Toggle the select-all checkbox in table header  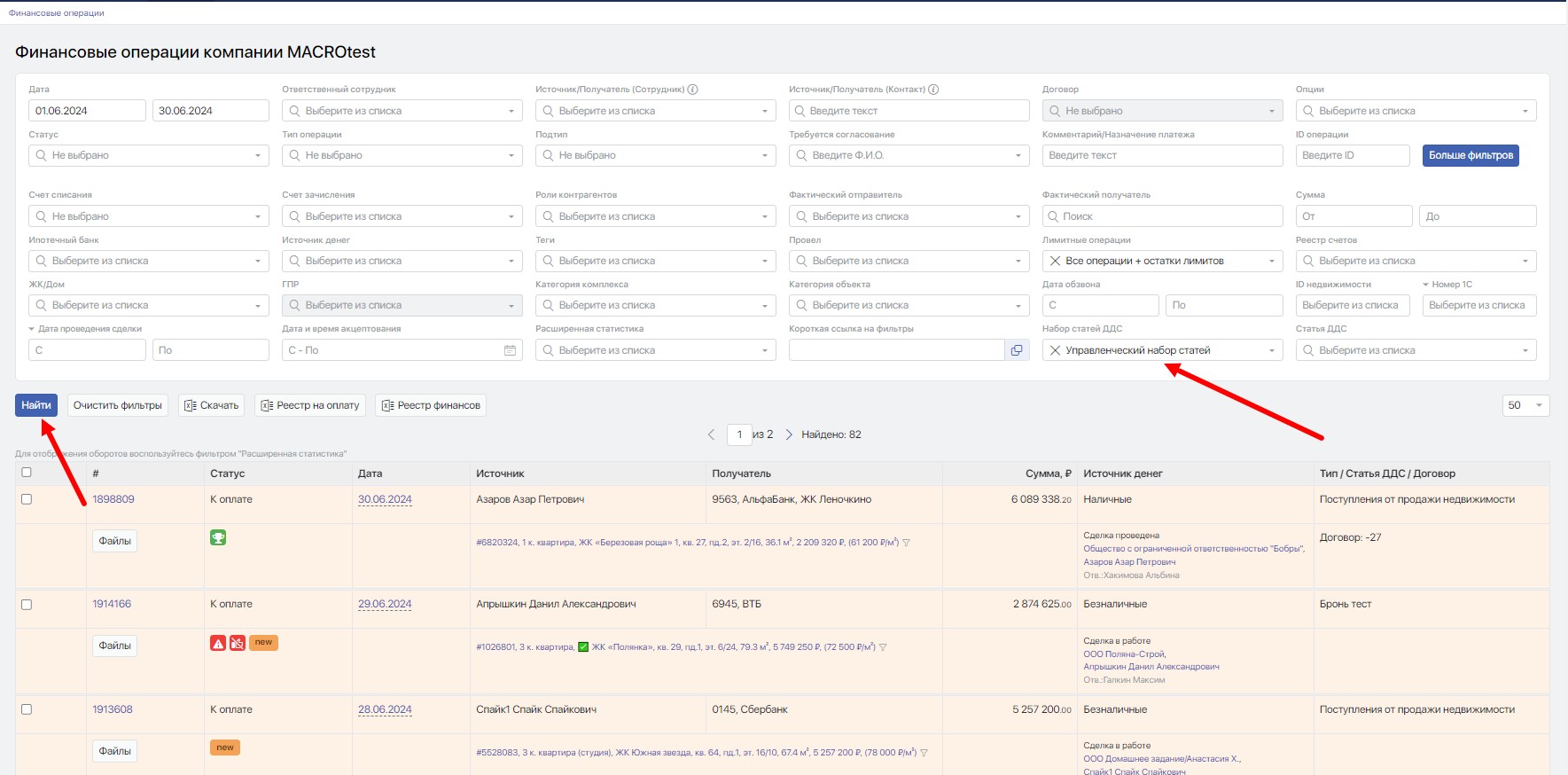(x=27, y=473)
